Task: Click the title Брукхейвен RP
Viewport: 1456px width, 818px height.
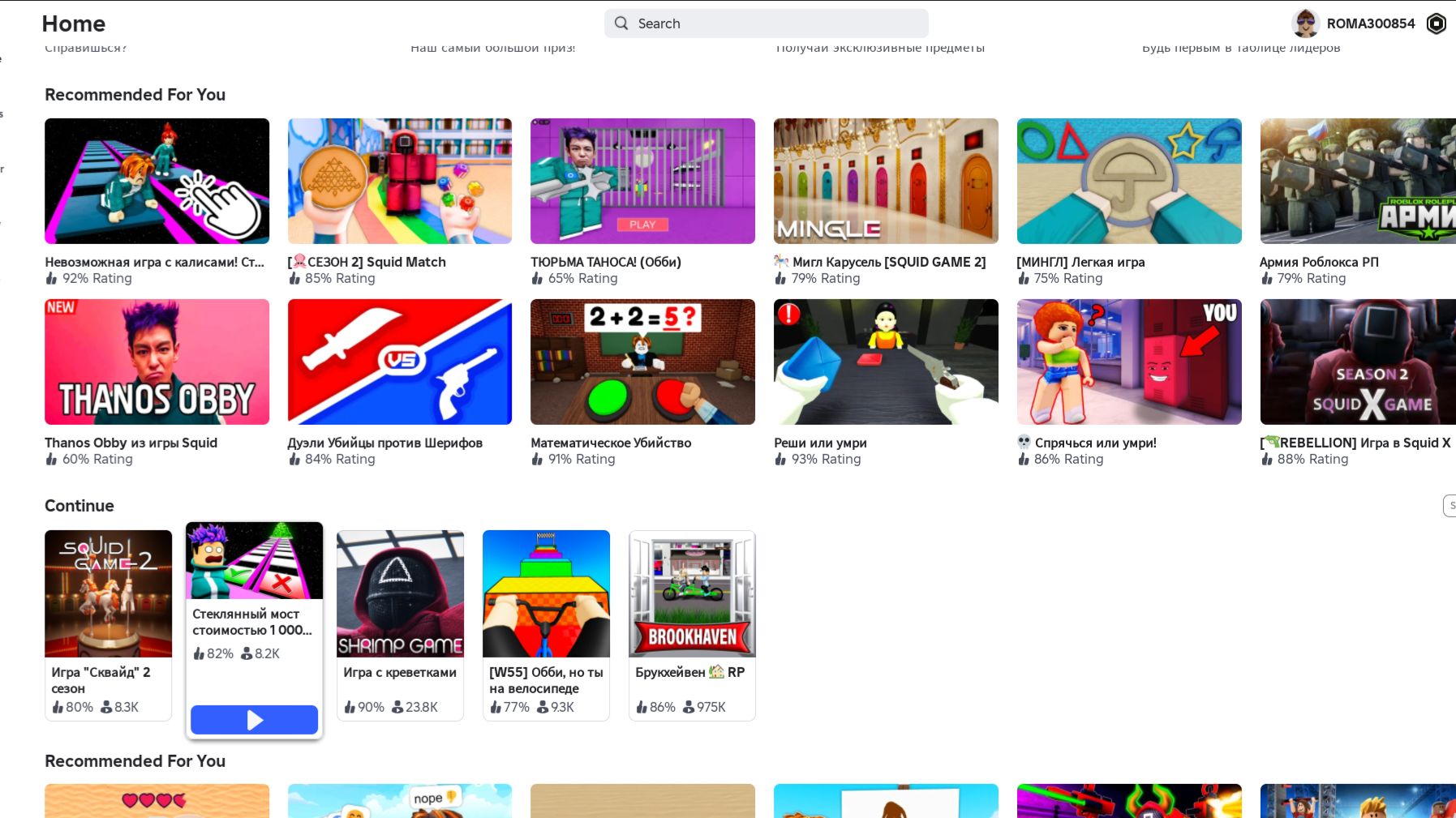Action: (689, 672)
